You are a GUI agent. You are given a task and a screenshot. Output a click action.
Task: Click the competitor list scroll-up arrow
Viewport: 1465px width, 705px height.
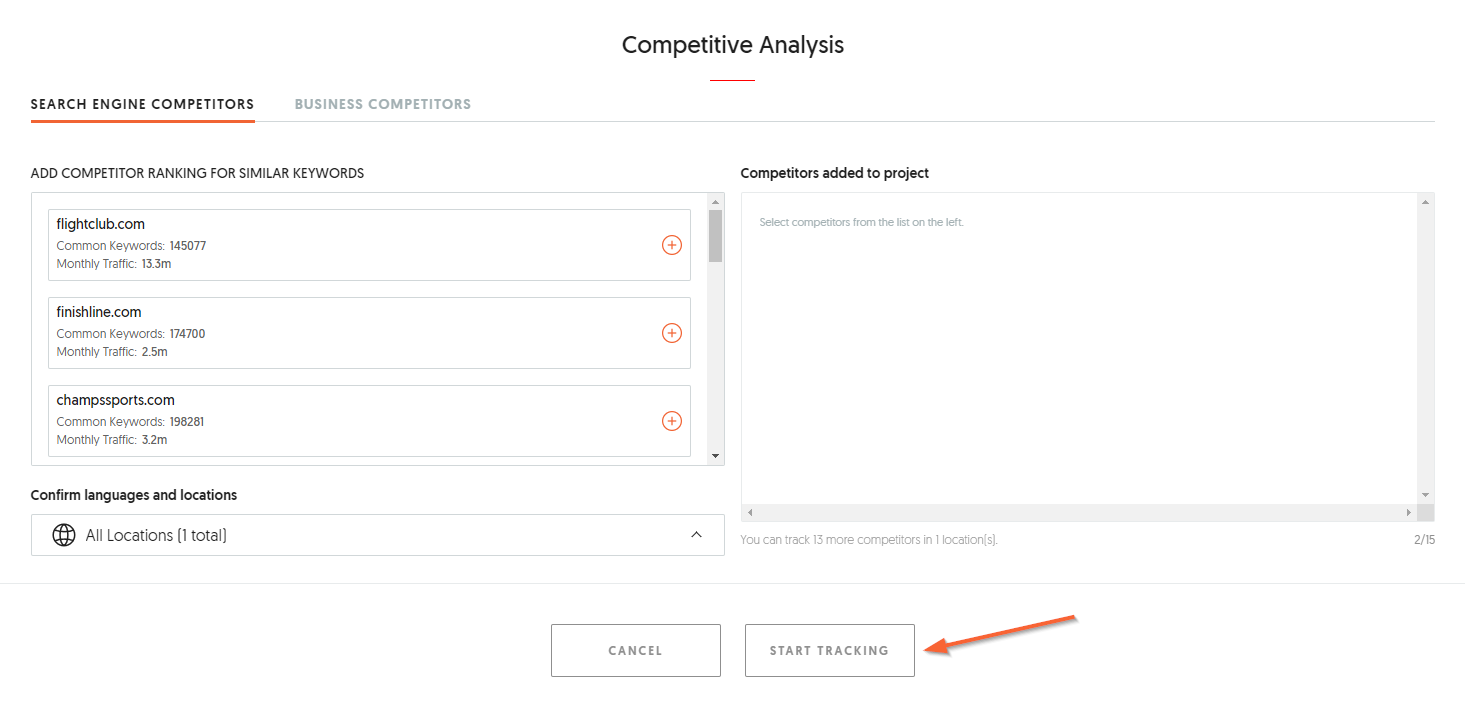click(715, 202)
